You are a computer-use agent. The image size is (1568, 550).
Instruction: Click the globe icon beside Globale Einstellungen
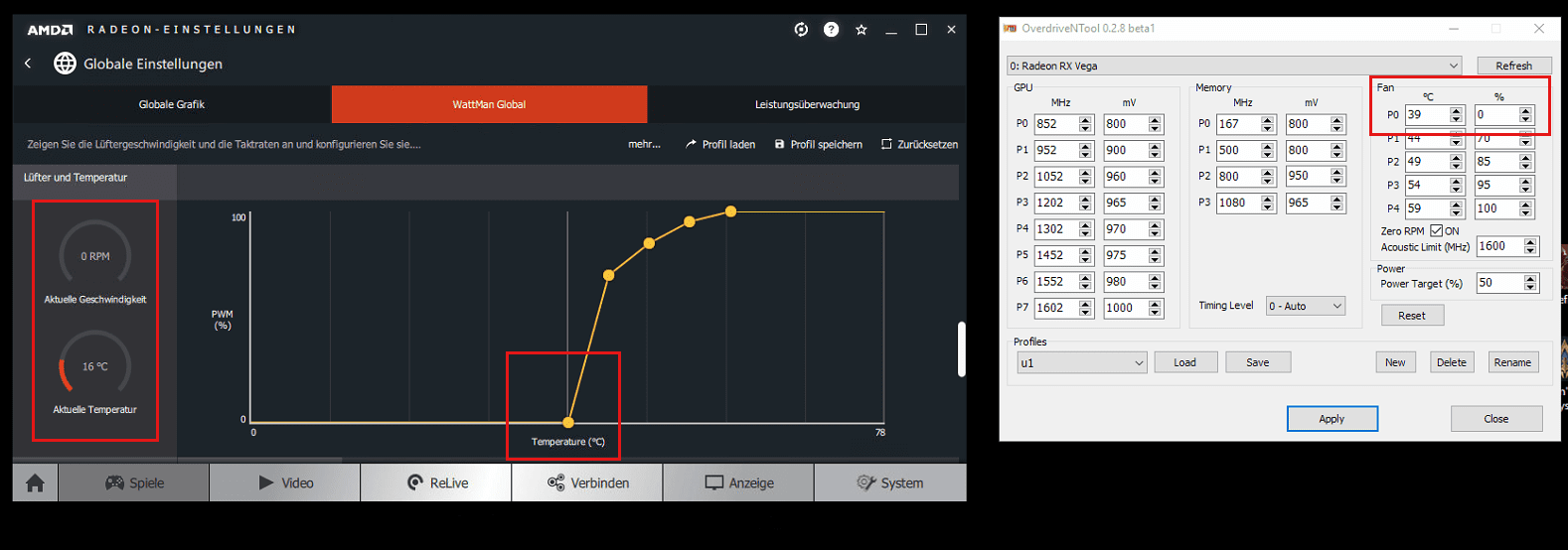coord(65,64)
